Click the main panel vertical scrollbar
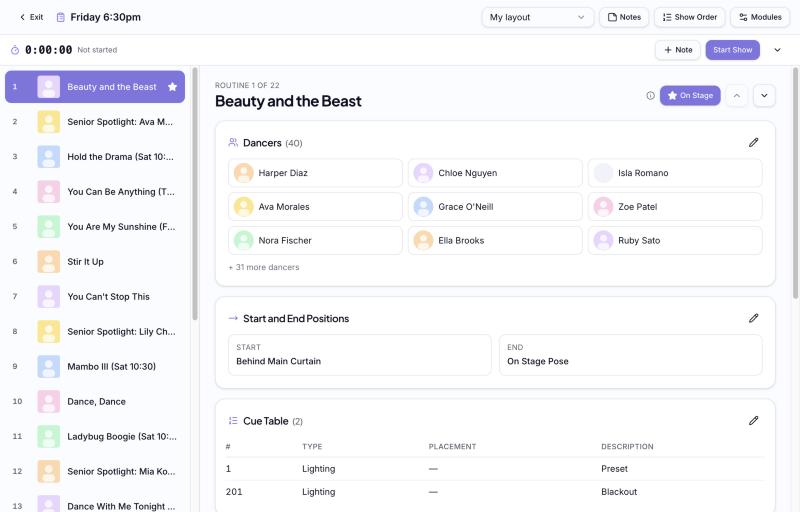The height and width of the screenshot is (512, 800). (x=795, y=184)
